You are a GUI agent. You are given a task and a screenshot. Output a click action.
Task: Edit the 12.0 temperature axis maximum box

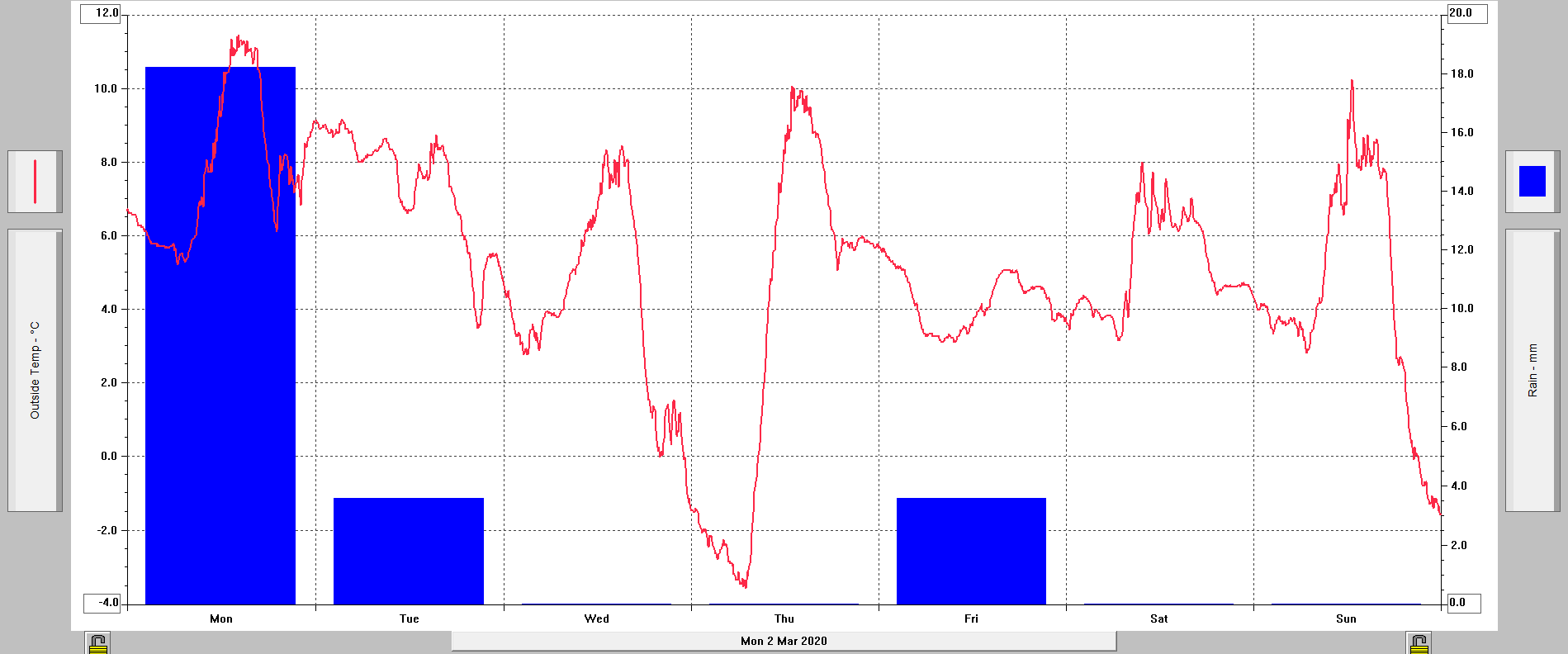coord(102,13)
